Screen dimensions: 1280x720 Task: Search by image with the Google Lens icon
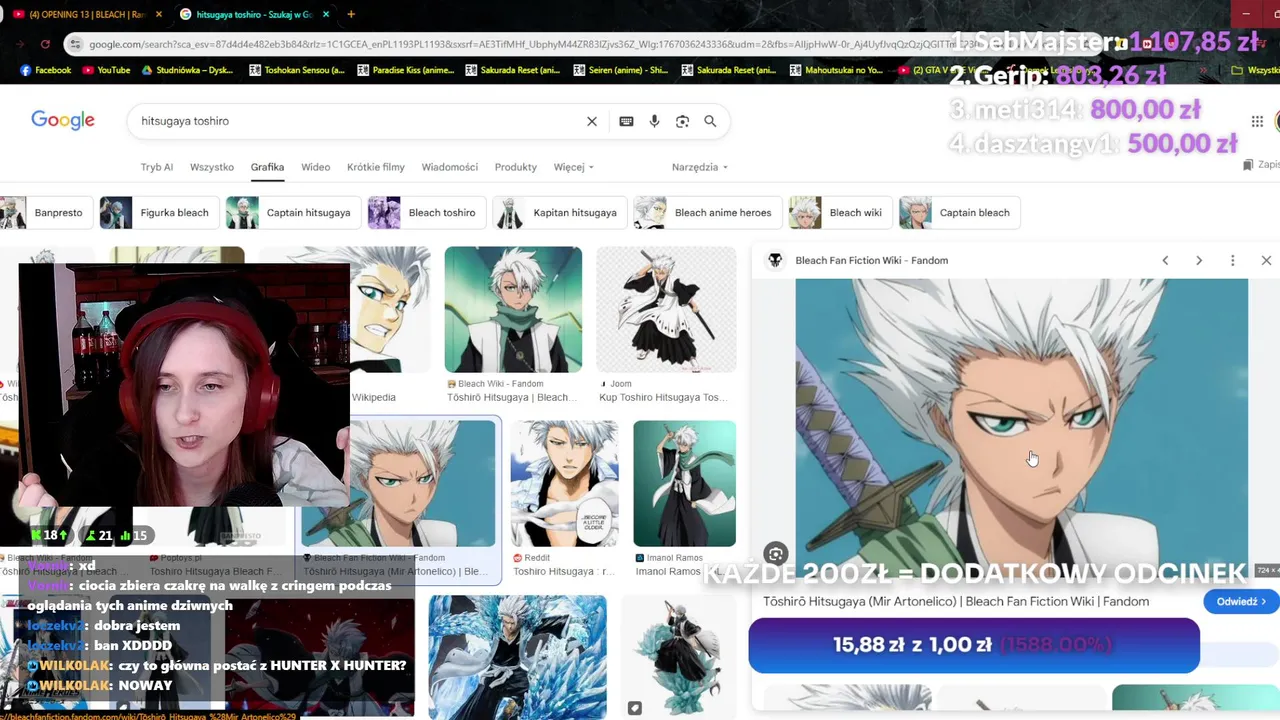click(682, 121)
